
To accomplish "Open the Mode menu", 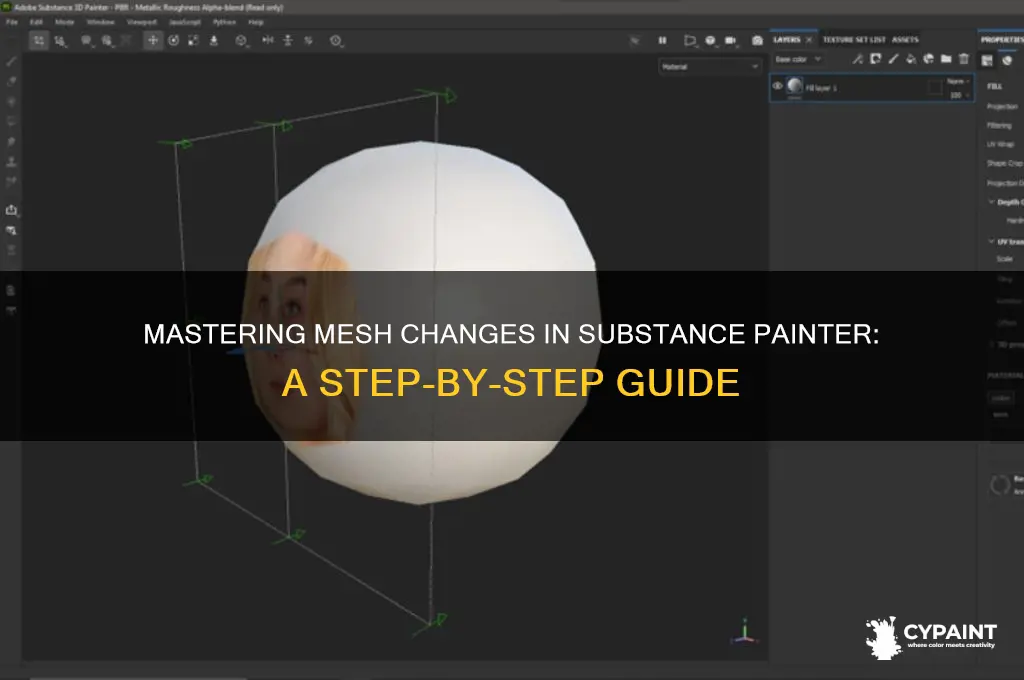I will coord(65,22).
